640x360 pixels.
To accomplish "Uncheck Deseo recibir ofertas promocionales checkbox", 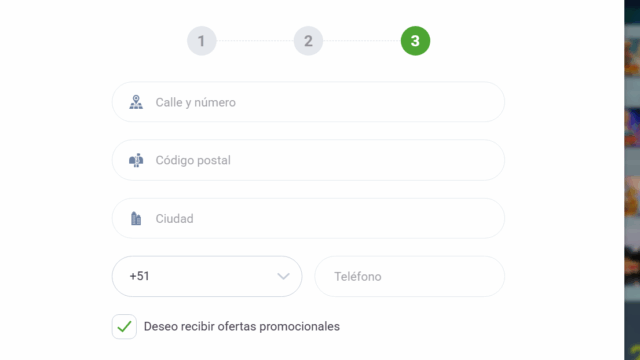I will pyautogui.click(x=124, y=327).
